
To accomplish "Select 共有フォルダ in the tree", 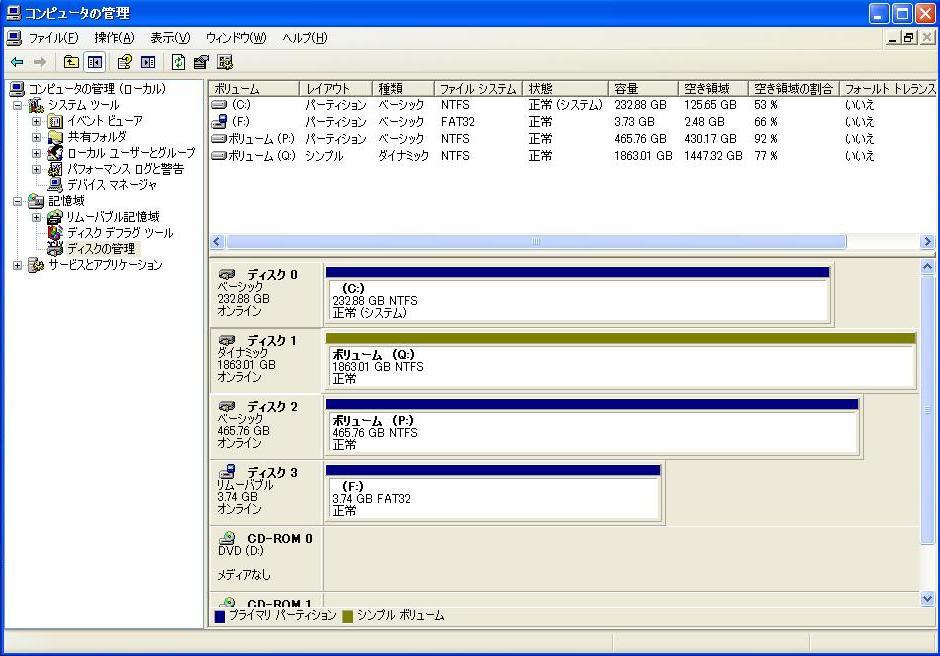I will (97, 137).
